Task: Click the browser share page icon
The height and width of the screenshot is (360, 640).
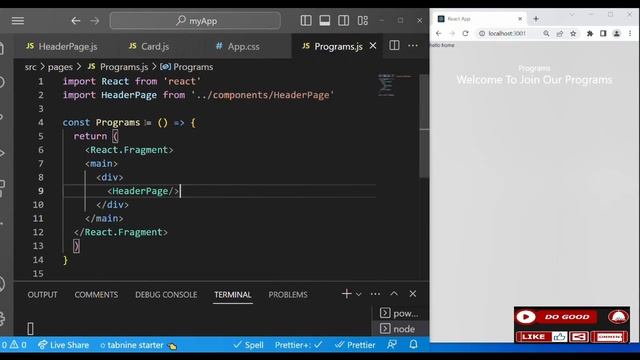Action: 560,33
